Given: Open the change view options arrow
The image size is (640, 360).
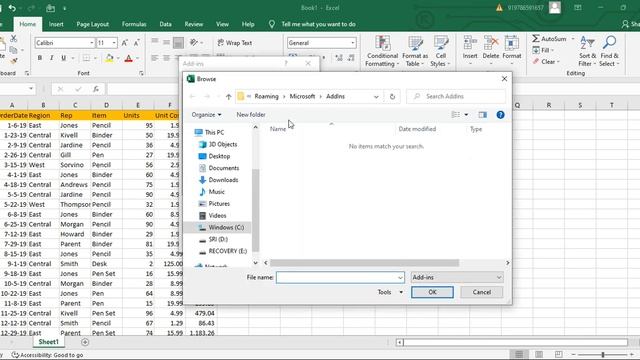Looking at the screenshot, I should 466,115.
